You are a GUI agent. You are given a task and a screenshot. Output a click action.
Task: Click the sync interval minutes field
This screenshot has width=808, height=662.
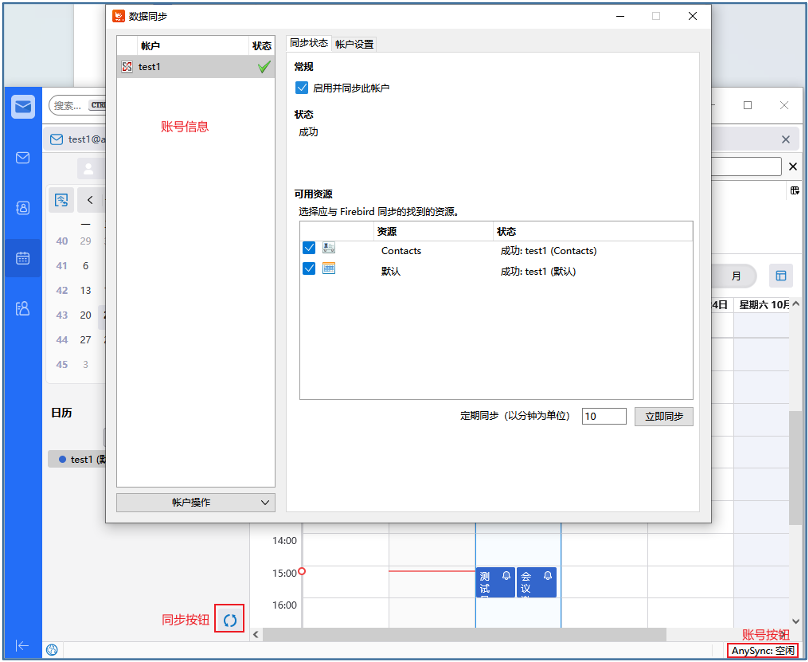pos(604,416)
